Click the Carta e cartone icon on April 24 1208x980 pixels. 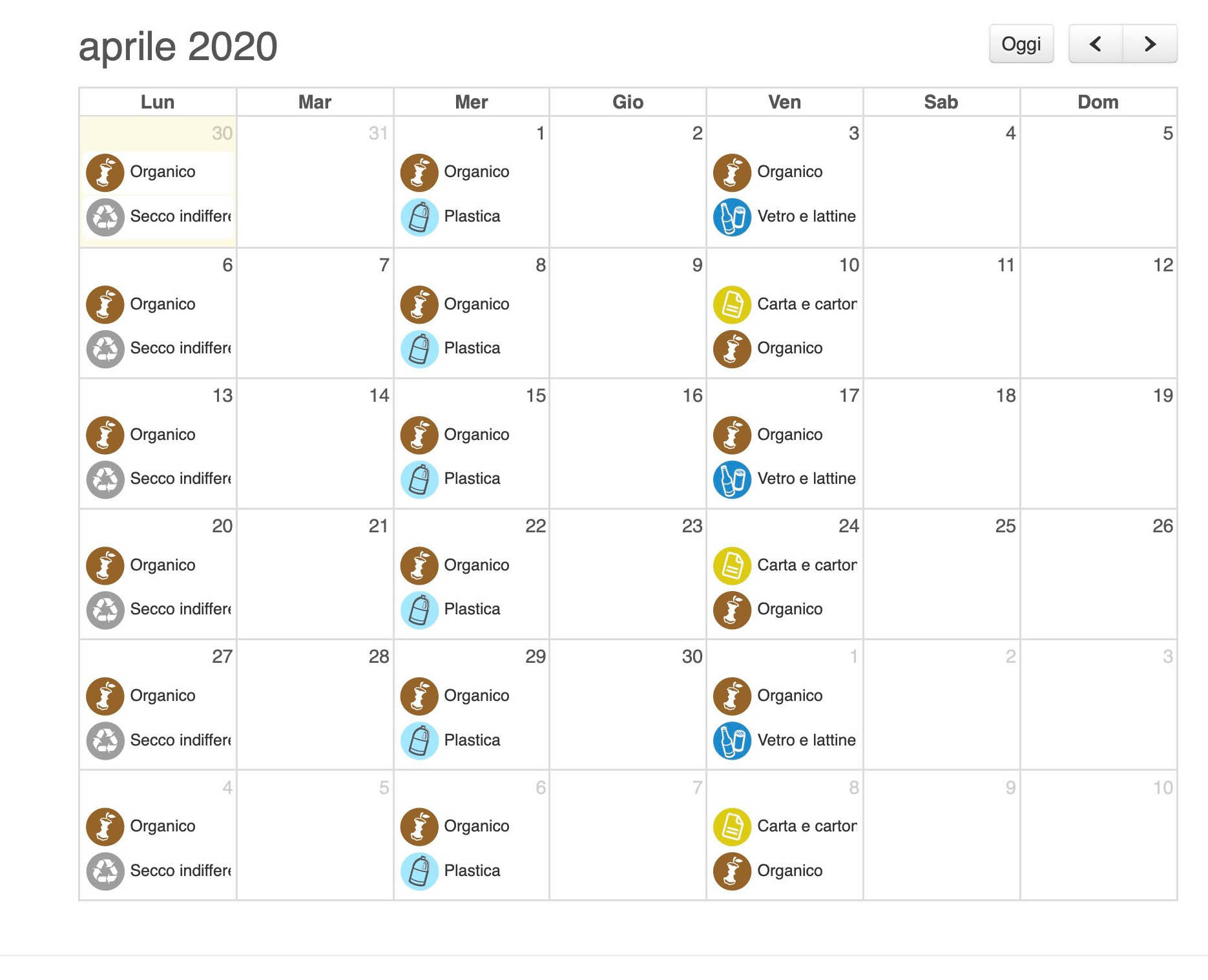coord(732,565)
